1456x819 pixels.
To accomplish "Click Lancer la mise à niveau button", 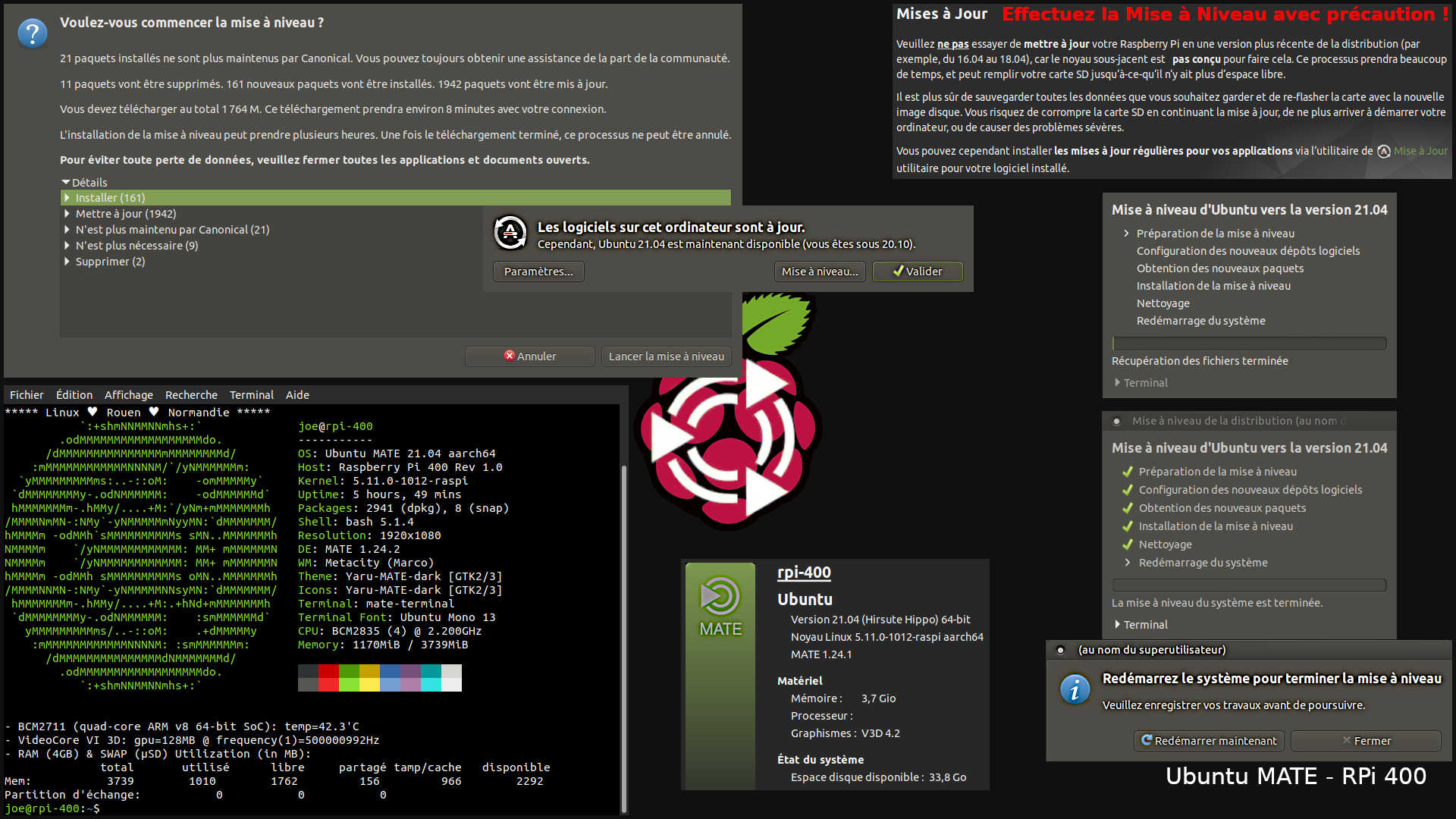I will tap(667, 356).
